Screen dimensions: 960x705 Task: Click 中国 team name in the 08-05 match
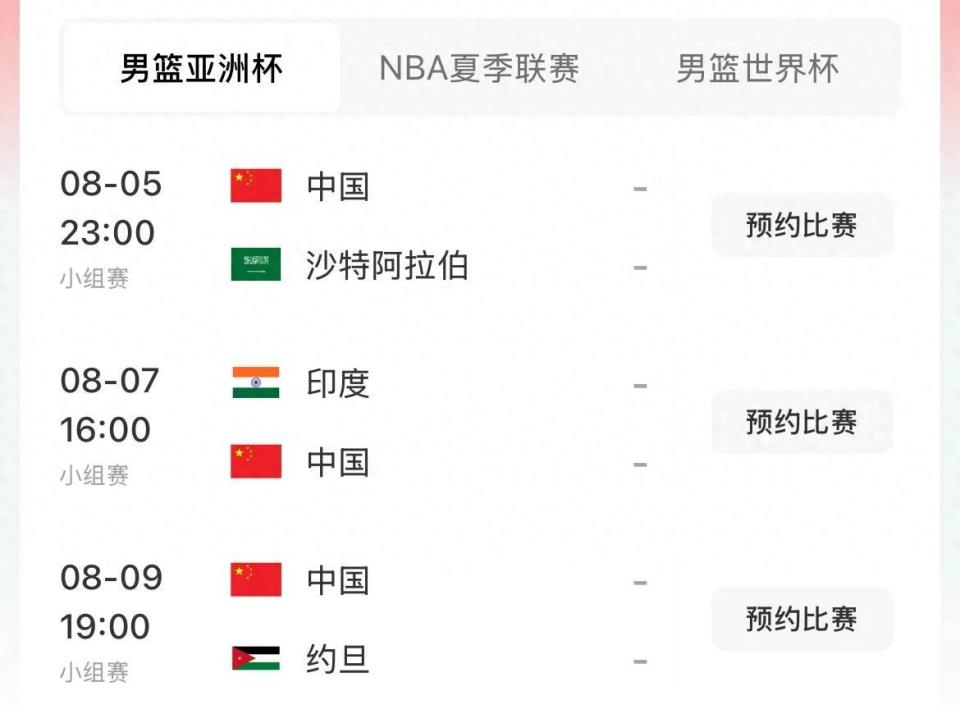338,186
